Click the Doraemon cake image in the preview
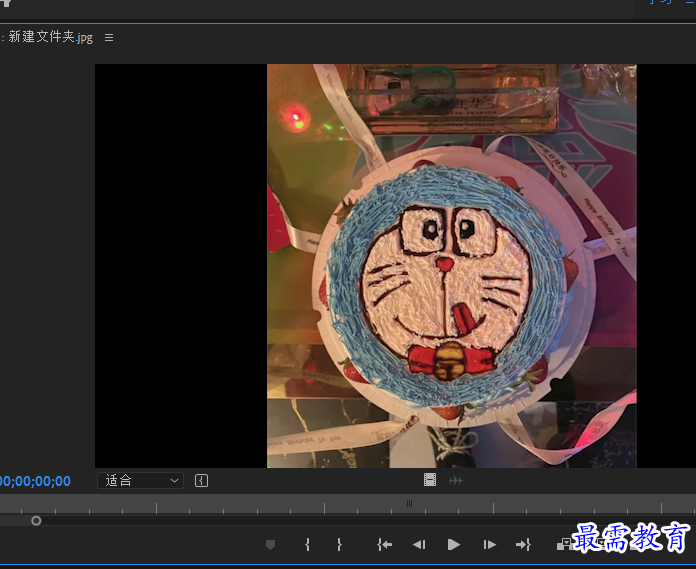The image size is (696, 569). pyautogui.click(x=451, y=266)
